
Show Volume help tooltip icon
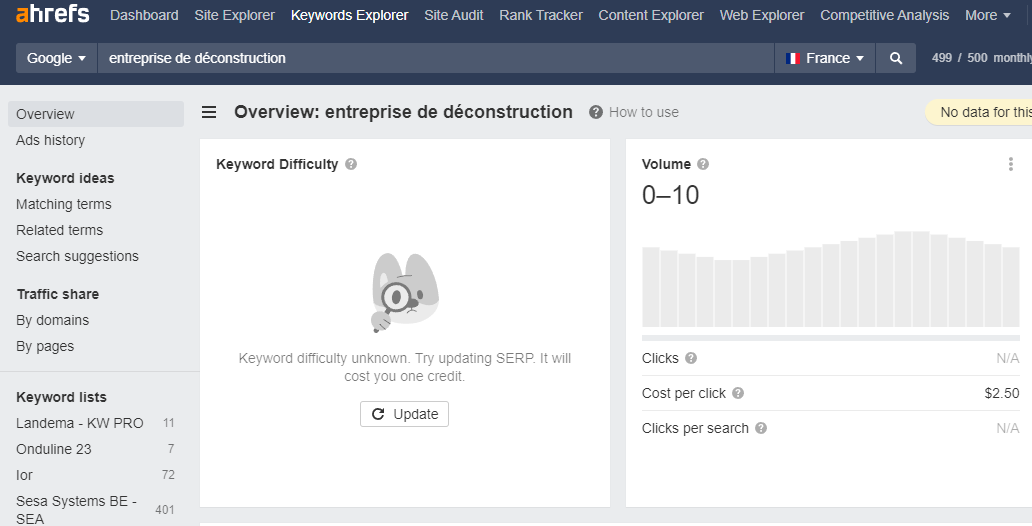point(703,164)
